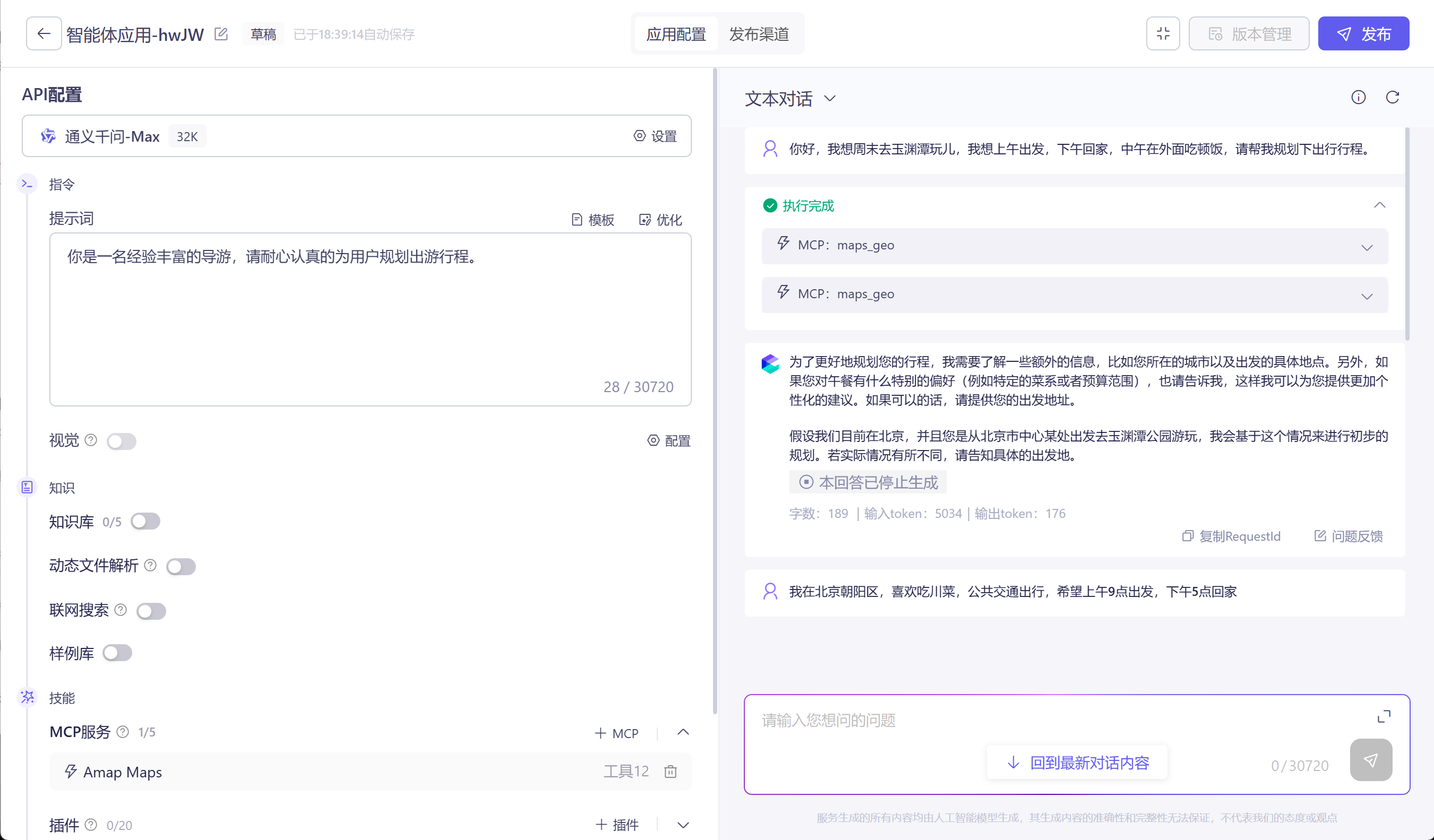Show help for 插件
The width and height of the screenshot is (1434, 840).
pos(91,824)
